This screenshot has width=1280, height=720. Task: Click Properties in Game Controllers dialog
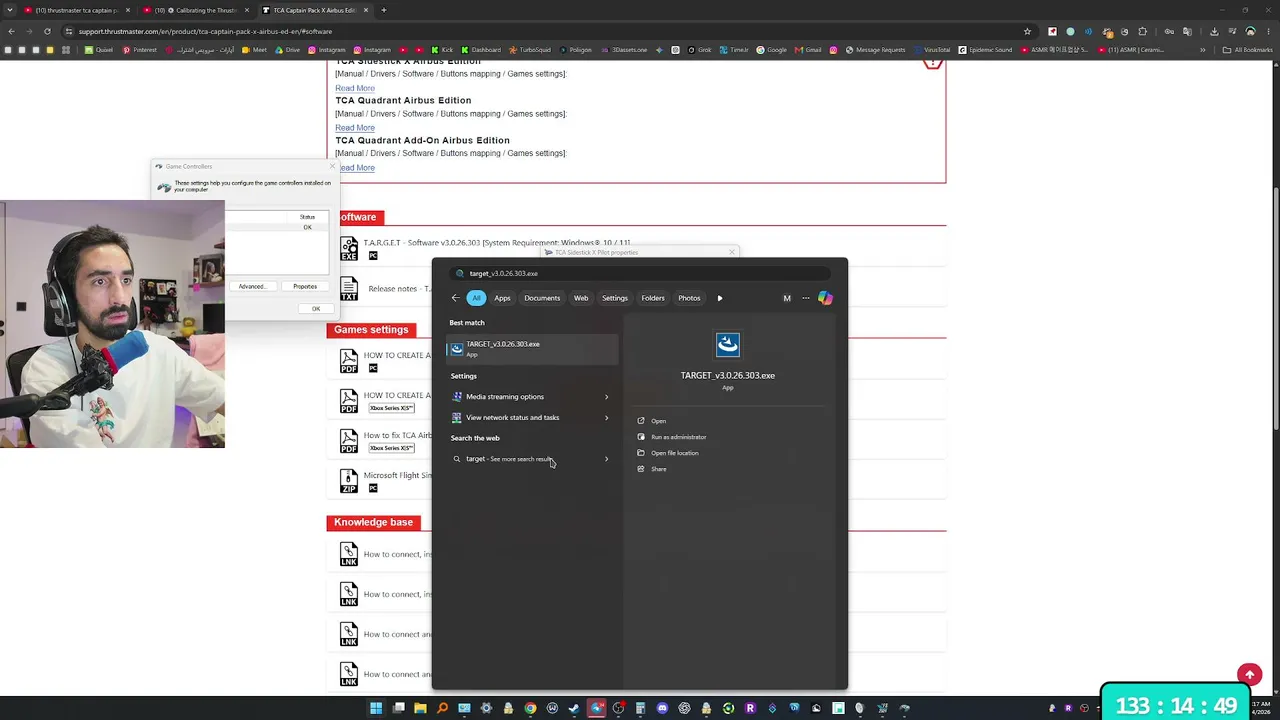tap(305, 287)
